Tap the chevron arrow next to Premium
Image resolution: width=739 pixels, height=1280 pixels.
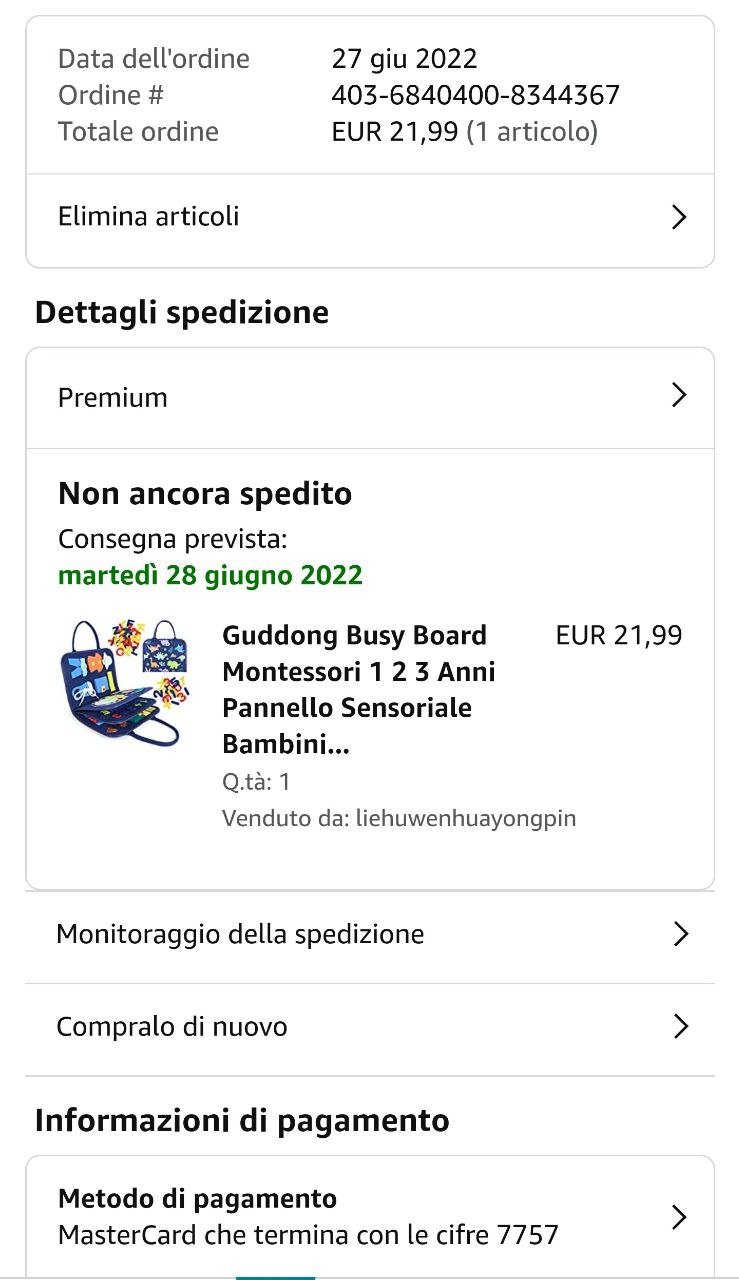679,396
